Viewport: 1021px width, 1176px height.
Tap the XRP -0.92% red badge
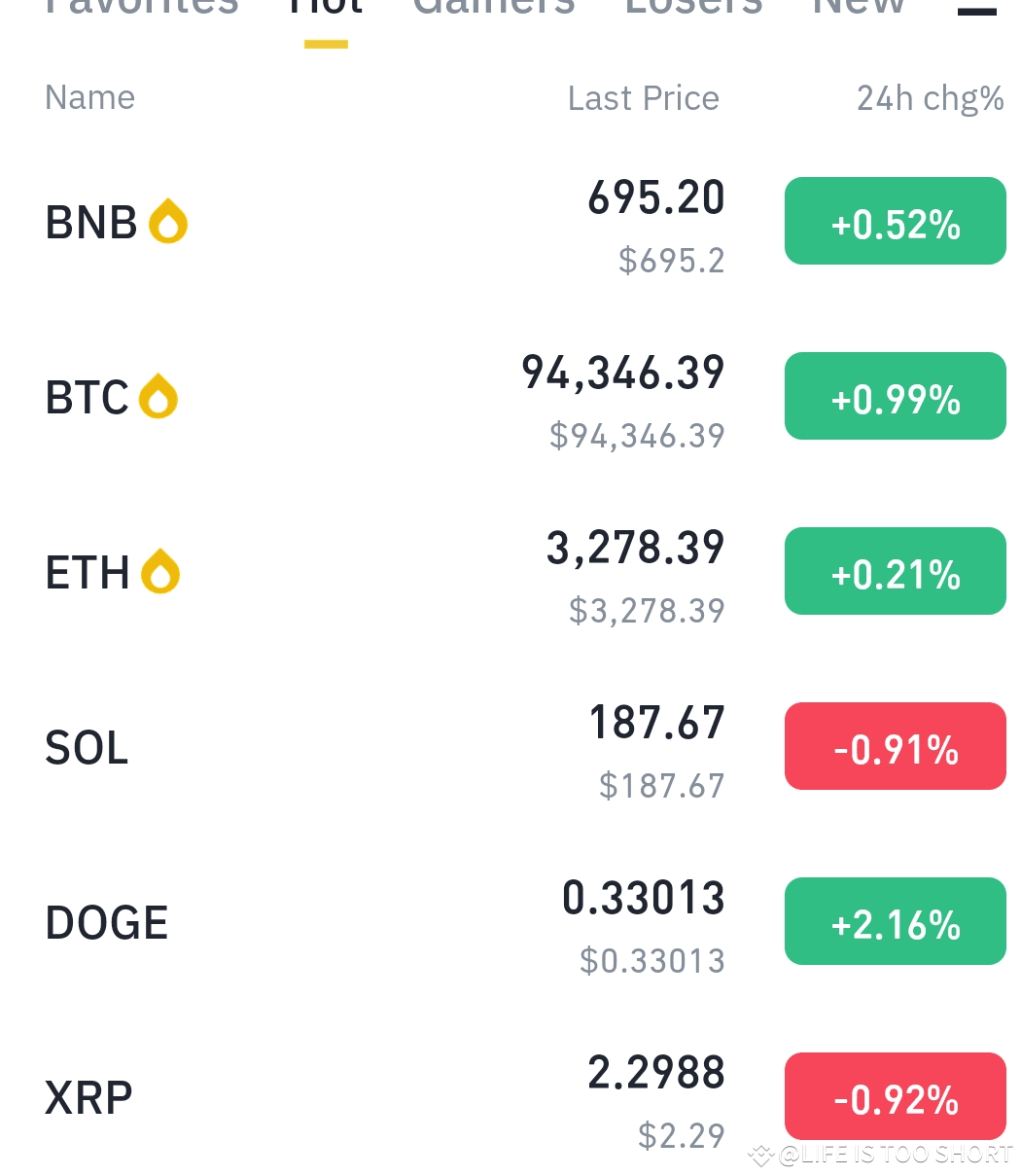tap(896, 1096)
